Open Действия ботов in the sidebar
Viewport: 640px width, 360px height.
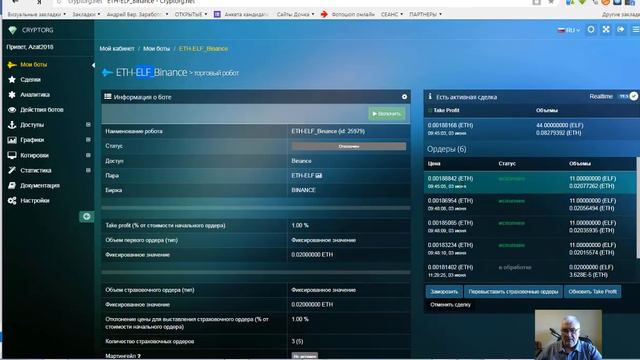click(x=42, y=110)
